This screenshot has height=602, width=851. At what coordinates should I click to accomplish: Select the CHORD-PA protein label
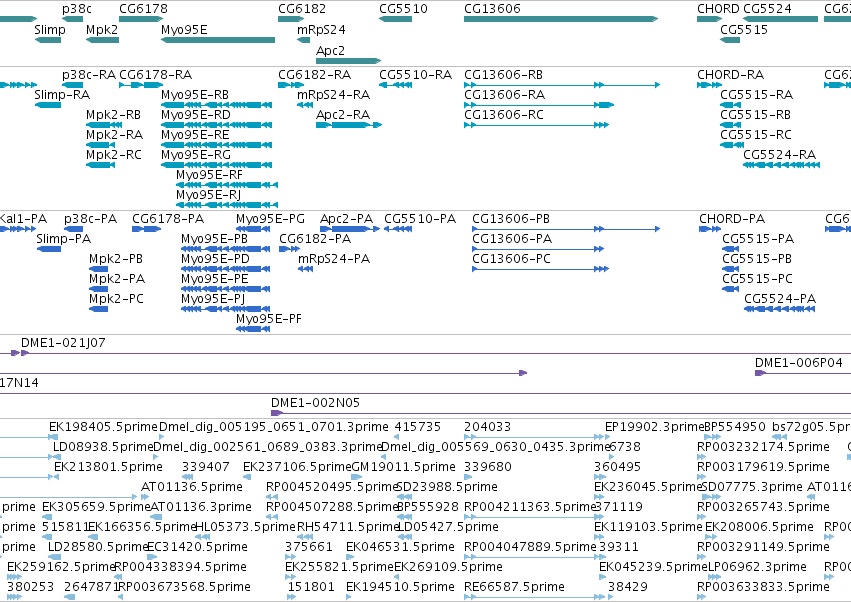tap(732, 219)
